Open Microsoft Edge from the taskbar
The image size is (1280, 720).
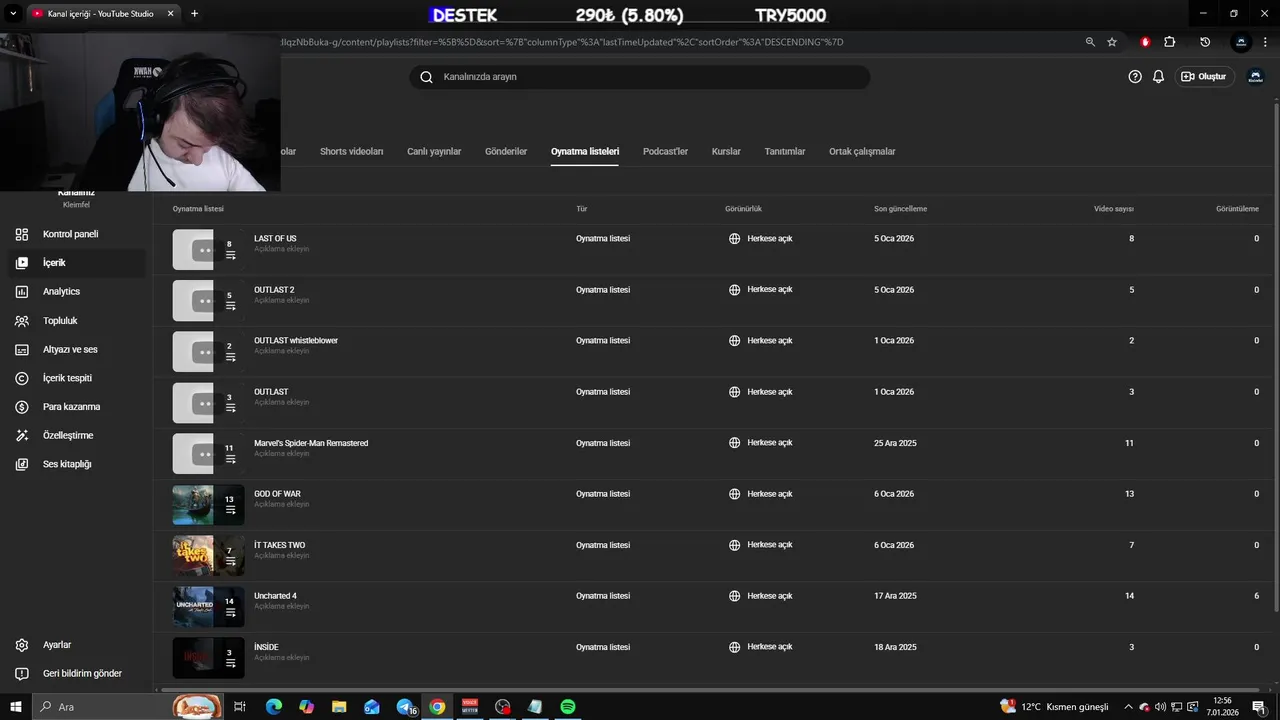click(x=274, y=707)
